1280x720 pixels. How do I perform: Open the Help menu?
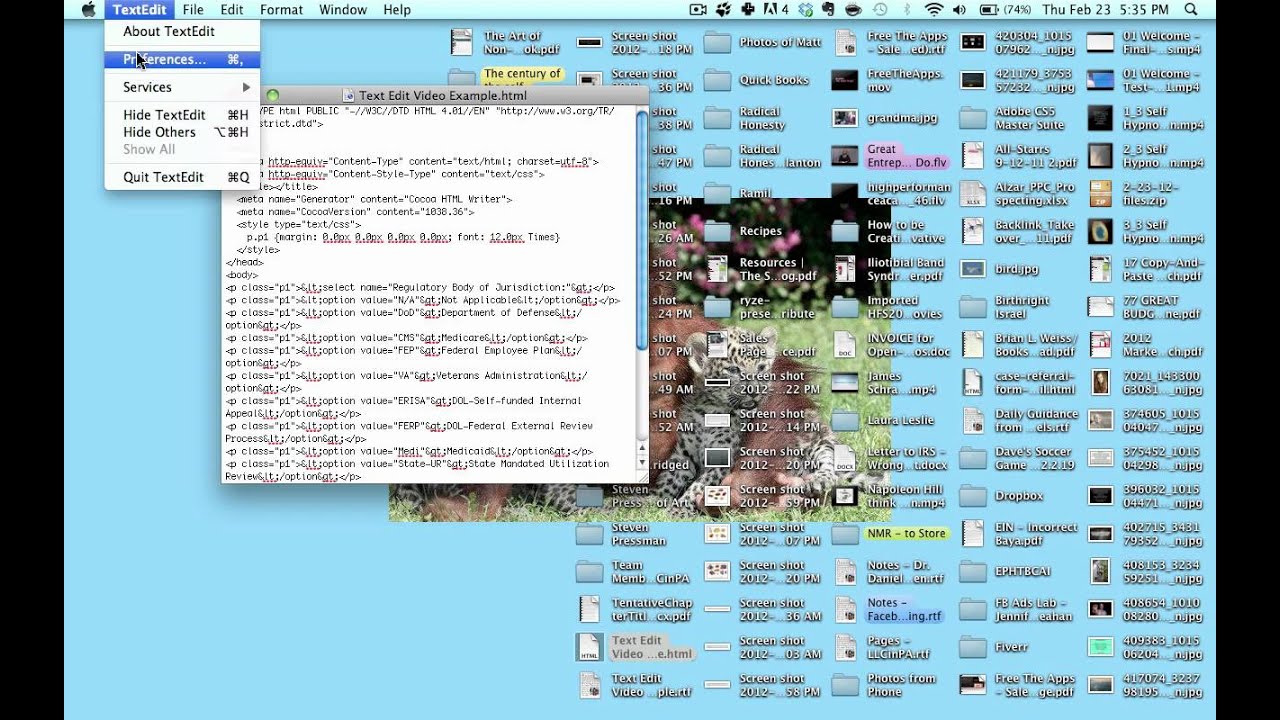pyautogui.click(x=397, y=10)
